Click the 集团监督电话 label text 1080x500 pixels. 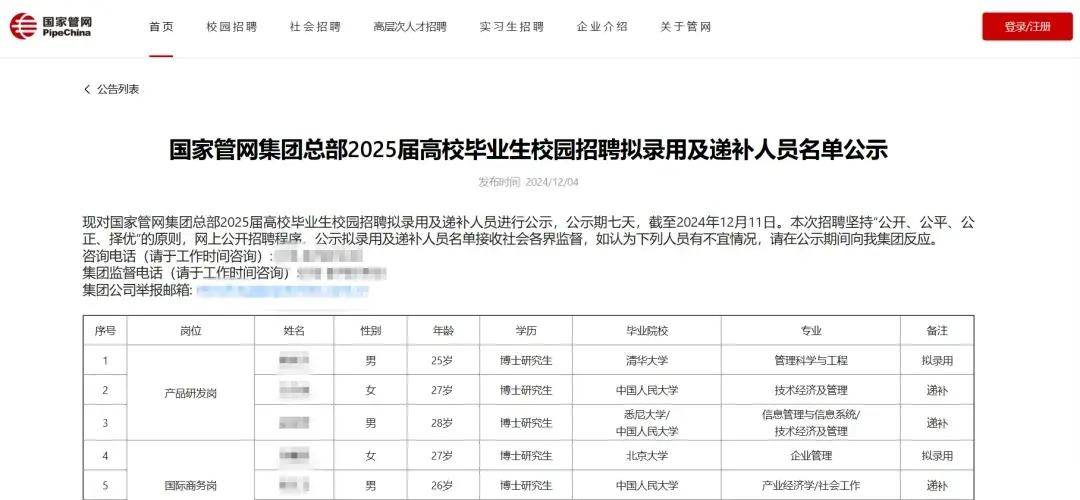tap(189, 273)
